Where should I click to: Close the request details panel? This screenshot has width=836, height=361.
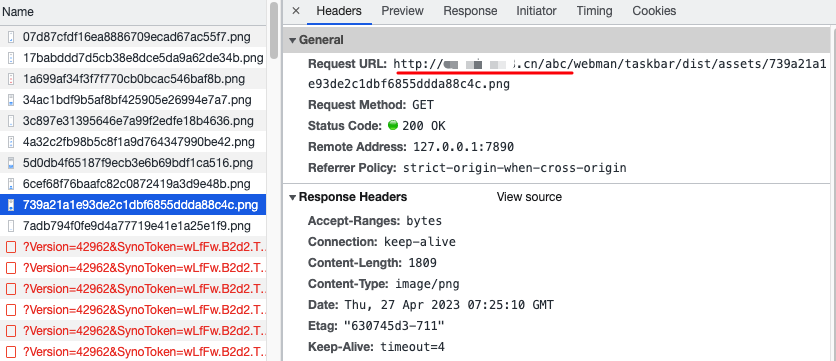[x=296, y=11]
